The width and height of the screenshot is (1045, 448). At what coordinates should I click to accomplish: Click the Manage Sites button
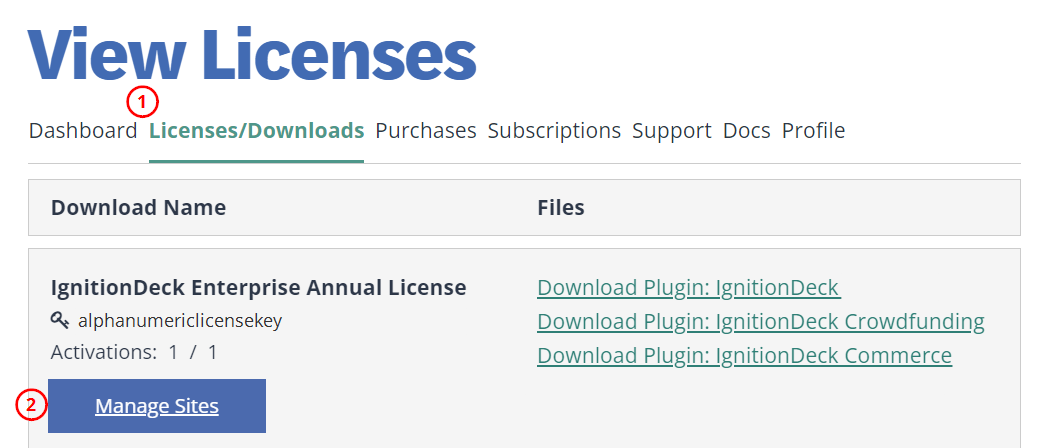pos(157,406)
